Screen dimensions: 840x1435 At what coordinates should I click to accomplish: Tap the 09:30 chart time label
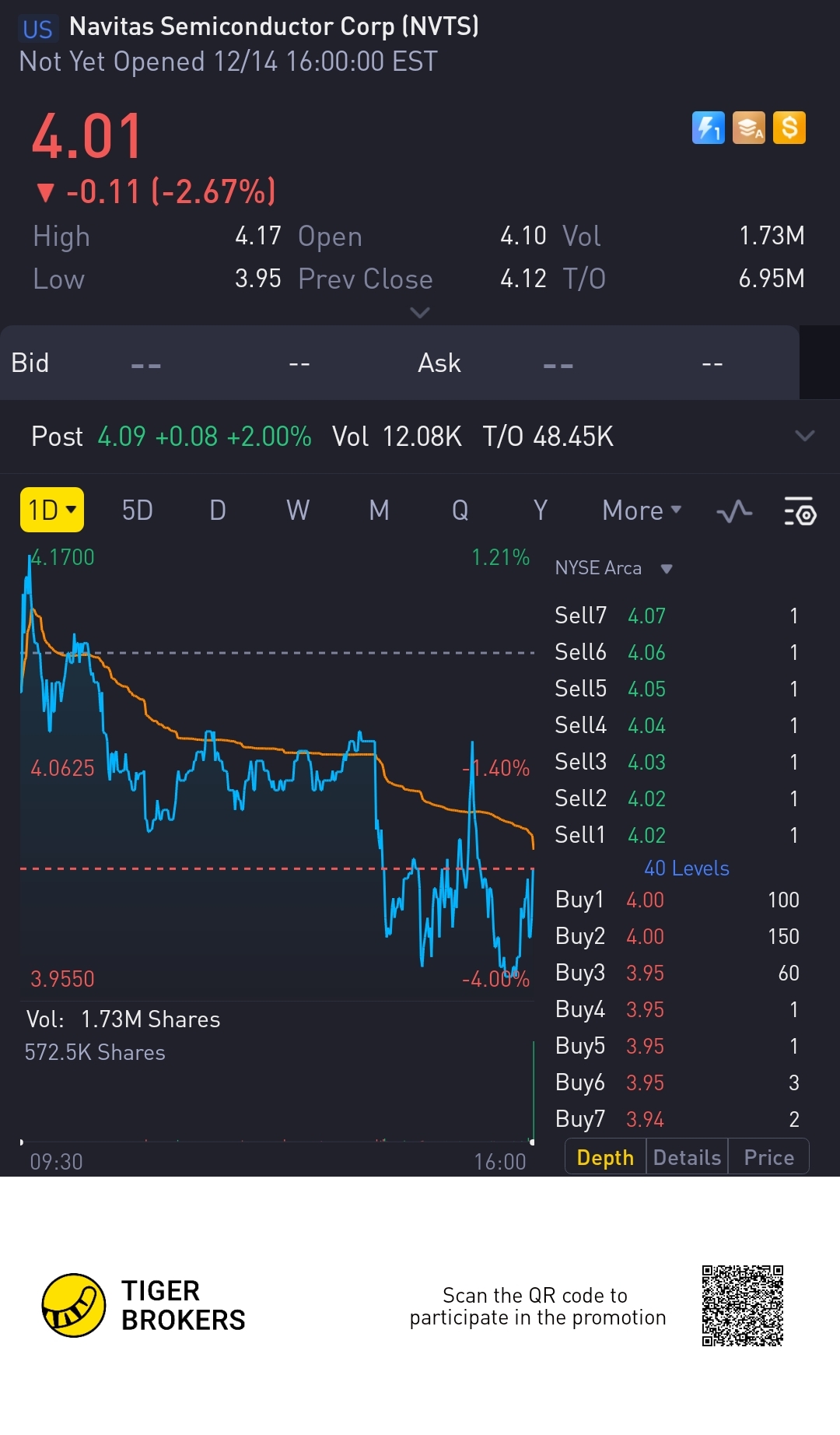point(56,1162)
